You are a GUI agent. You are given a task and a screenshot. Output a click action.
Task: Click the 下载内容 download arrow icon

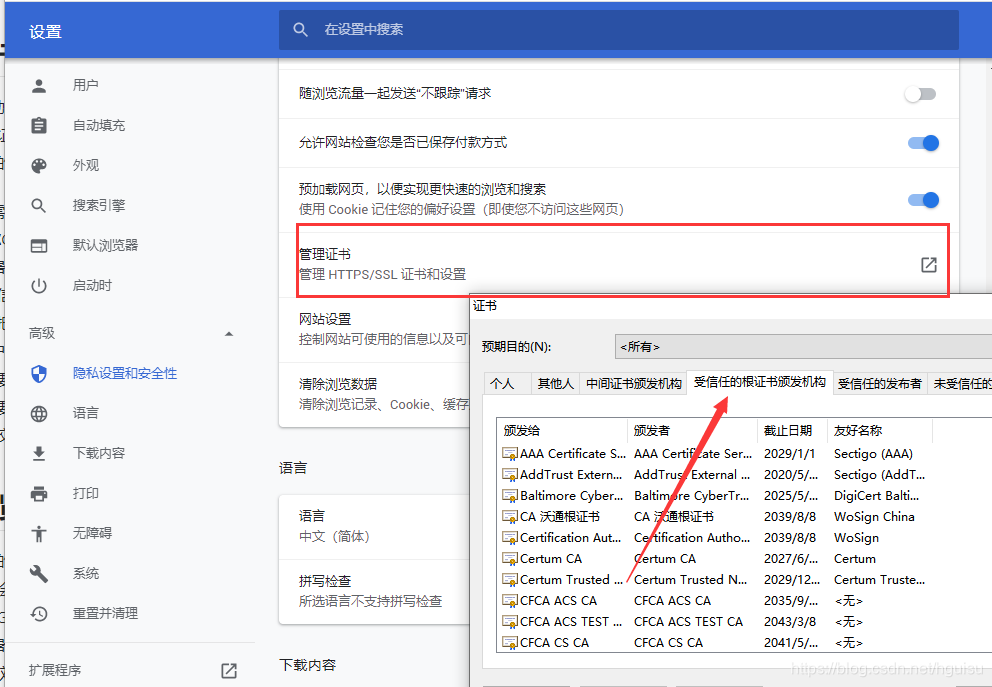point(39,454)
